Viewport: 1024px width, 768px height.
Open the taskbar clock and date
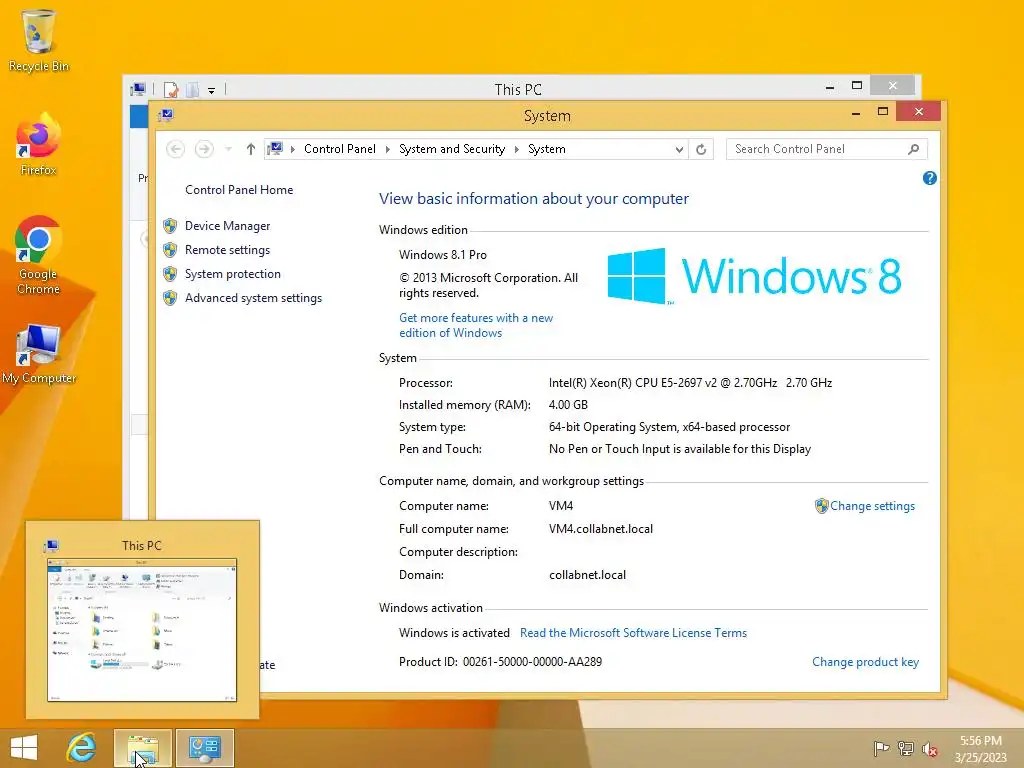(980, 749)
